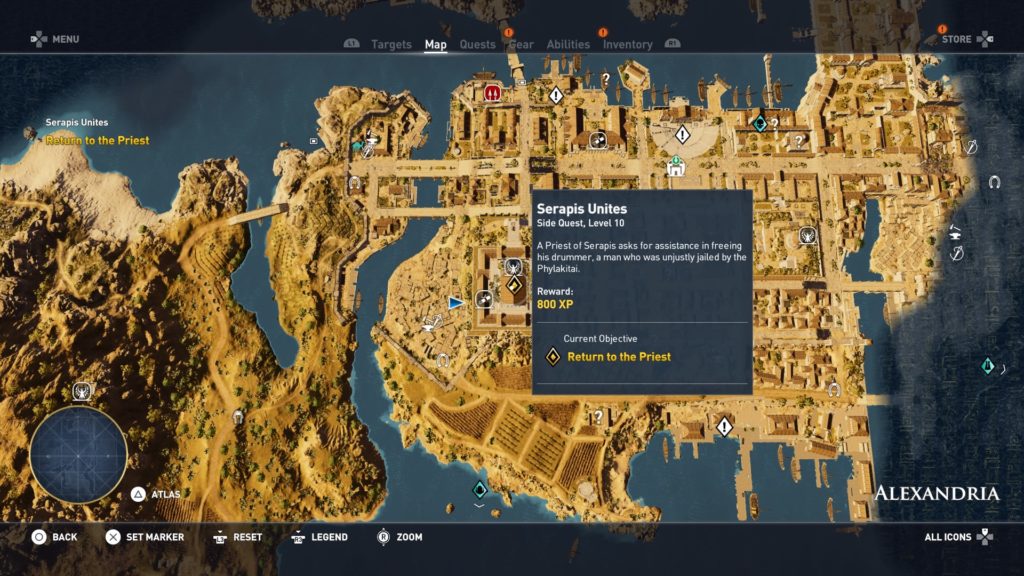Toggle the ALL ICONS filter
Screen dimensions: 1024x576
tap(959, 537)
